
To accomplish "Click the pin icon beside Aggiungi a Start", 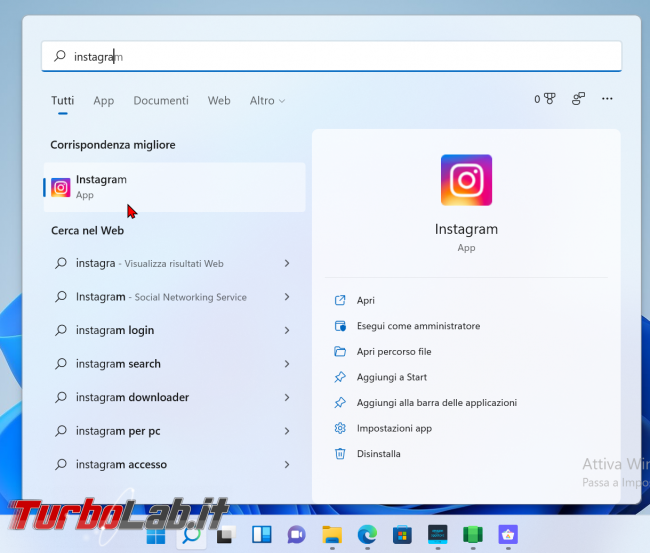I will pos(340,377).
